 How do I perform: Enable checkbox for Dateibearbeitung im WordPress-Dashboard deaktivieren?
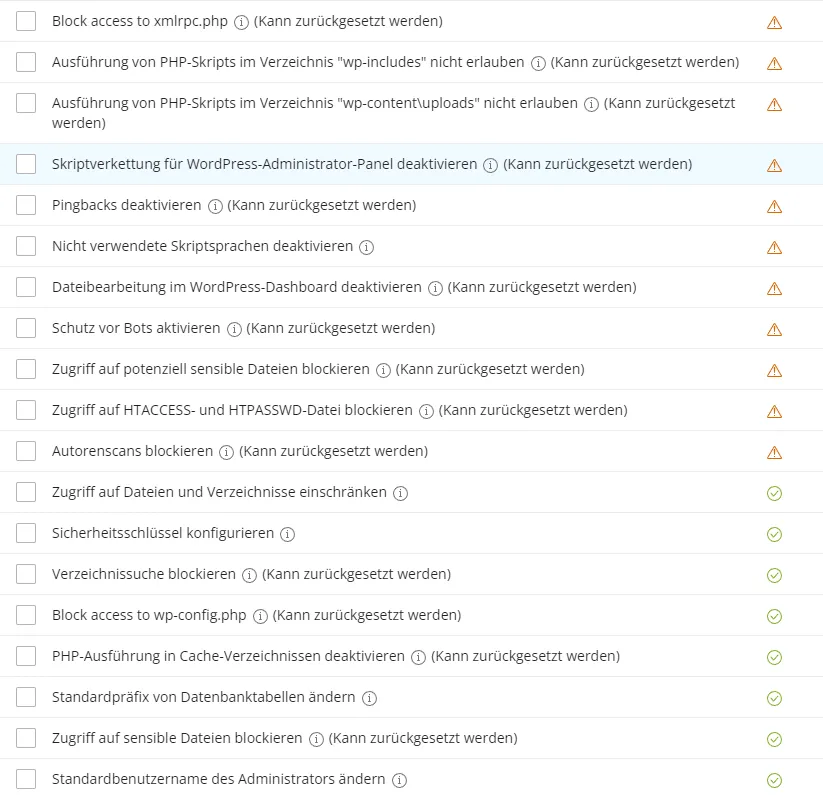[26, 287]
